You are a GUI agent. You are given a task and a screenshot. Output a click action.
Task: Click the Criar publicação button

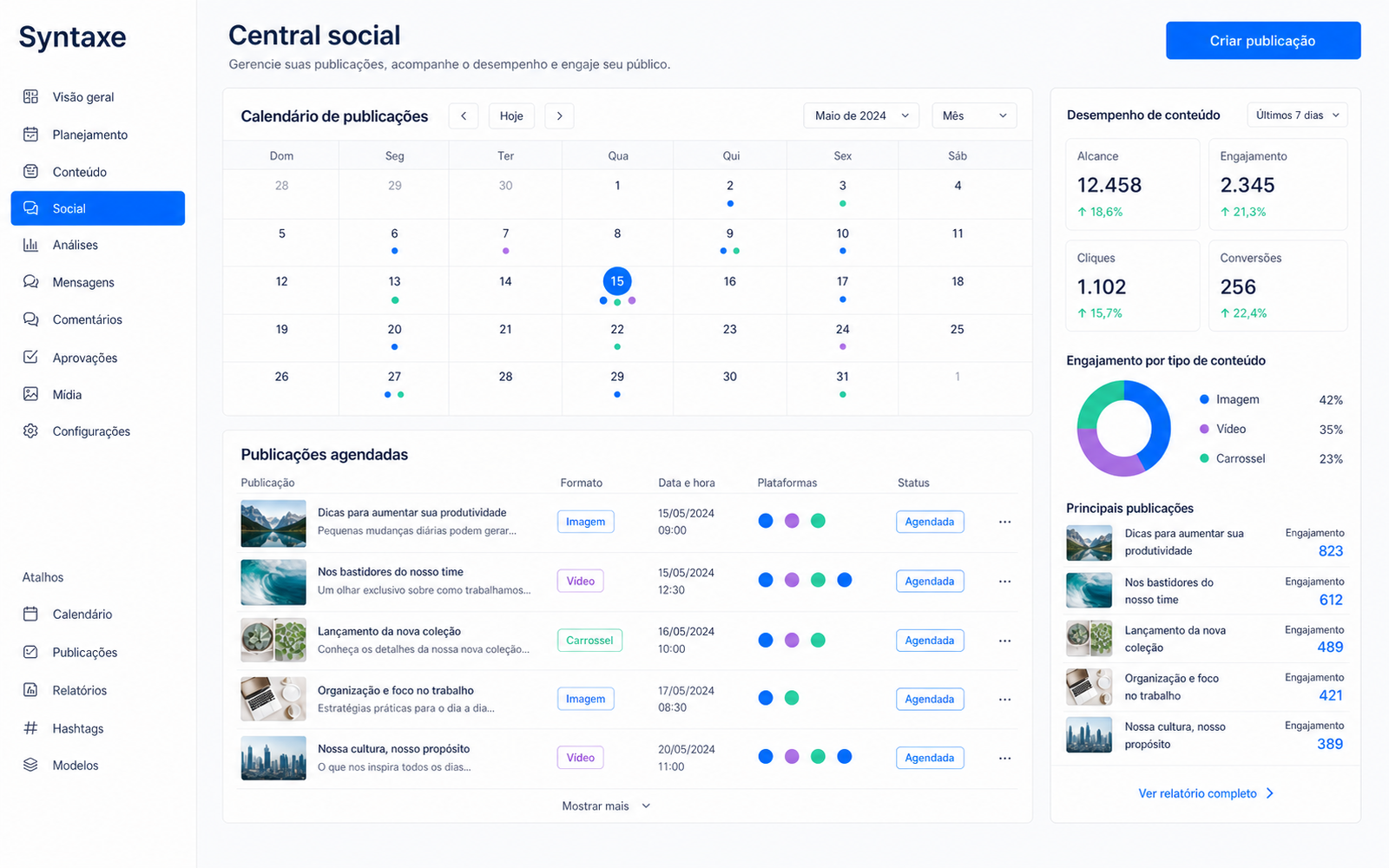click(x=1263, y=41)
